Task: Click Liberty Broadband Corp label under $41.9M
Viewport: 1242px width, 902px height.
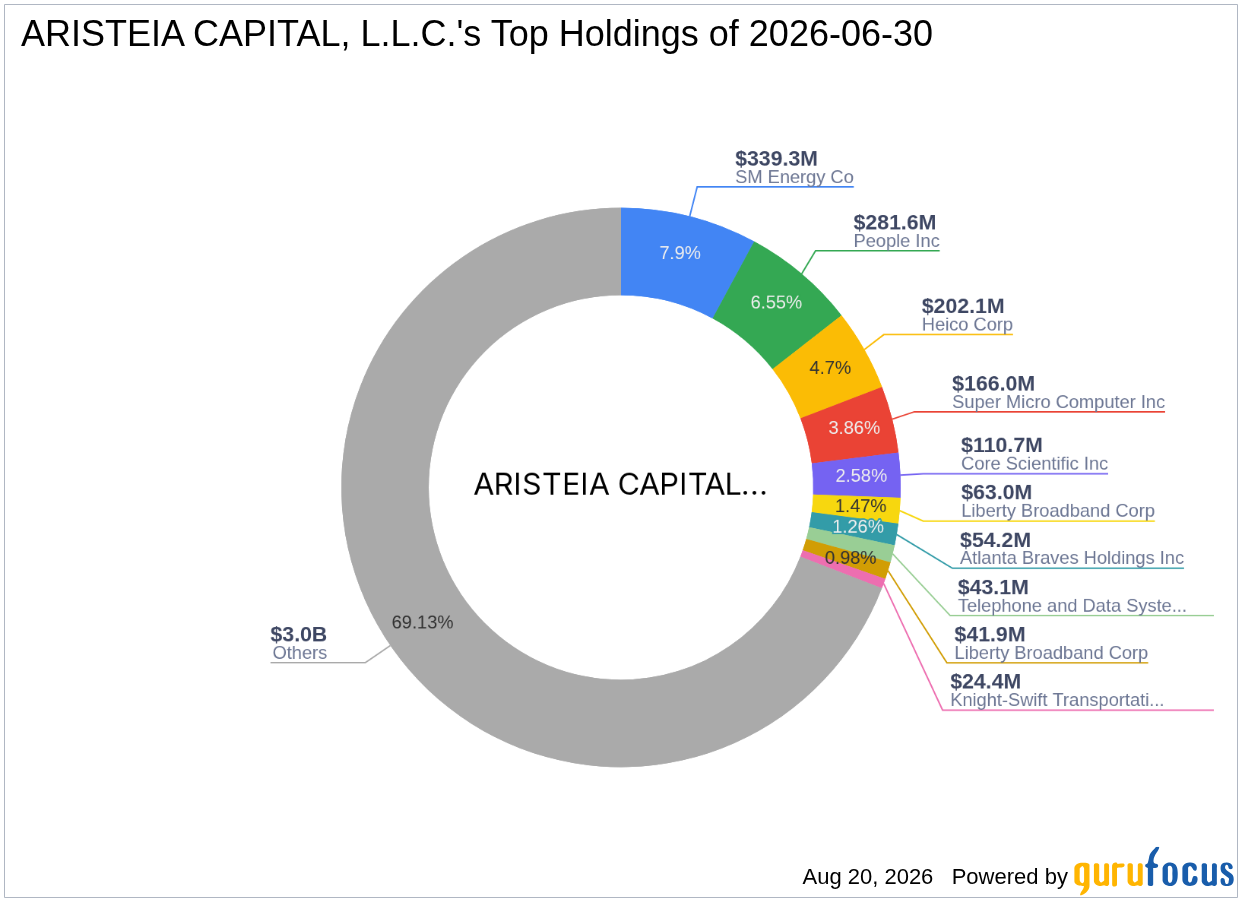Action: [x=1051, y=652]
